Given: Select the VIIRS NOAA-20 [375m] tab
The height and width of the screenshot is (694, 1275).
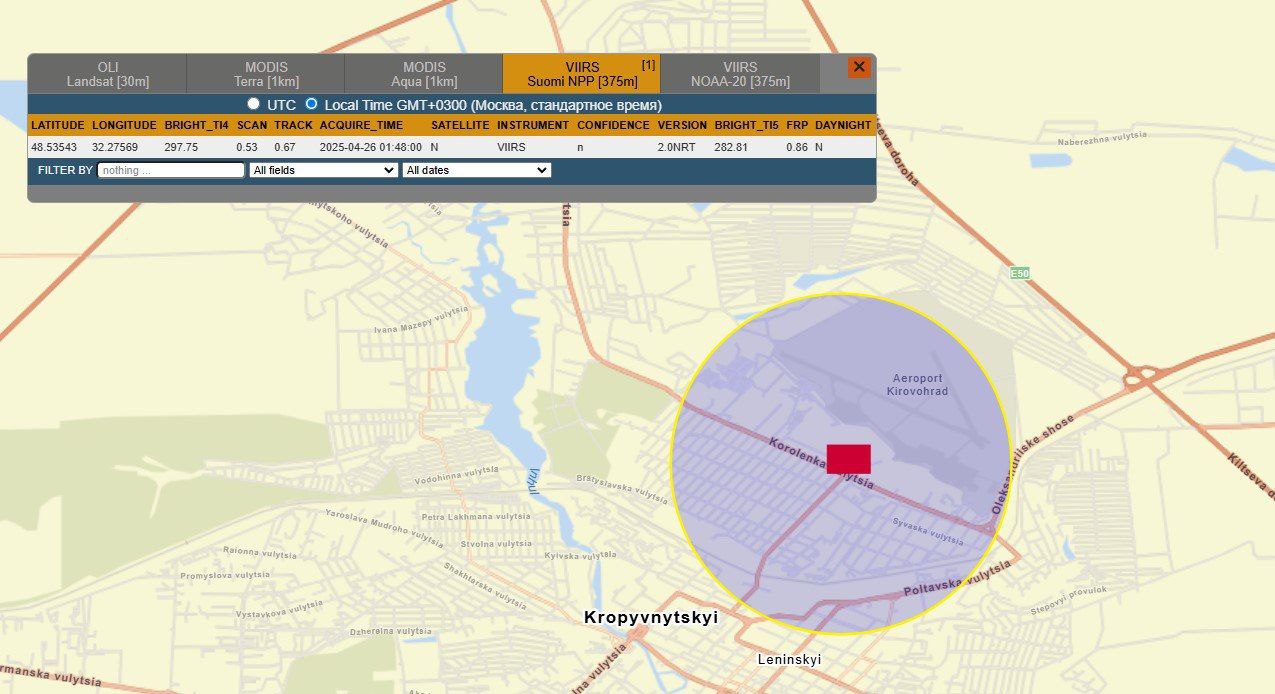Looking at the screenshot, I should point(740,74).
